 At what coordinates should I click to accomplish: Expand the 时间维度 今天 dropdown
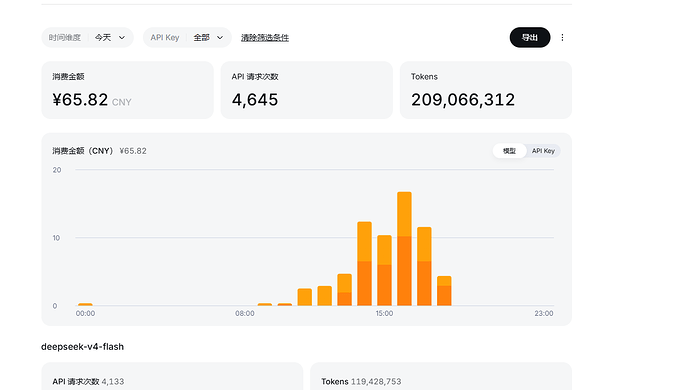(87, 37)
